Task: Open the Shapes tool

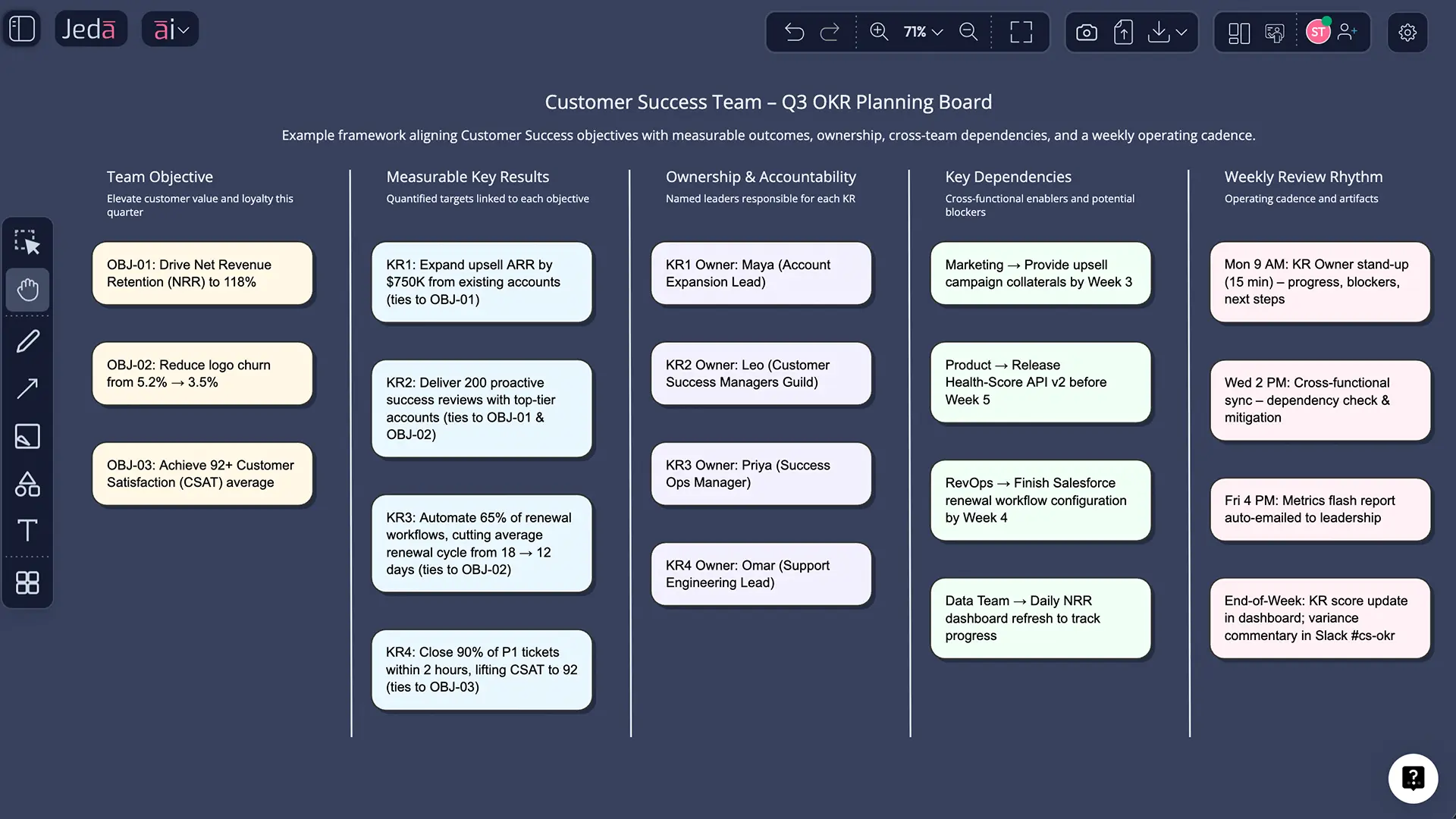Action: pos(27,485)
